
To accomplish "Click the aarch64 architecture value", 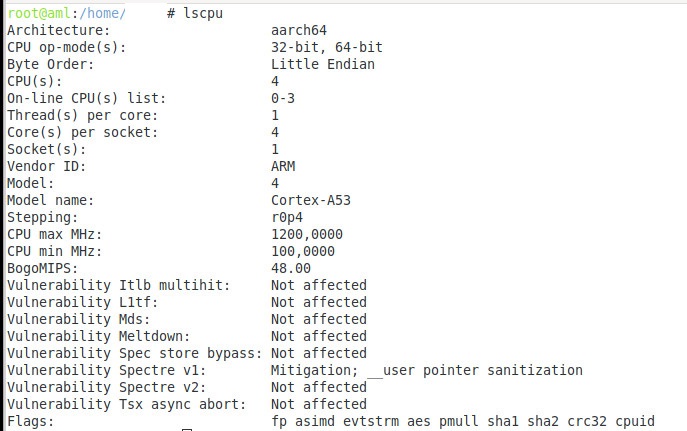I will coord(299,30).
